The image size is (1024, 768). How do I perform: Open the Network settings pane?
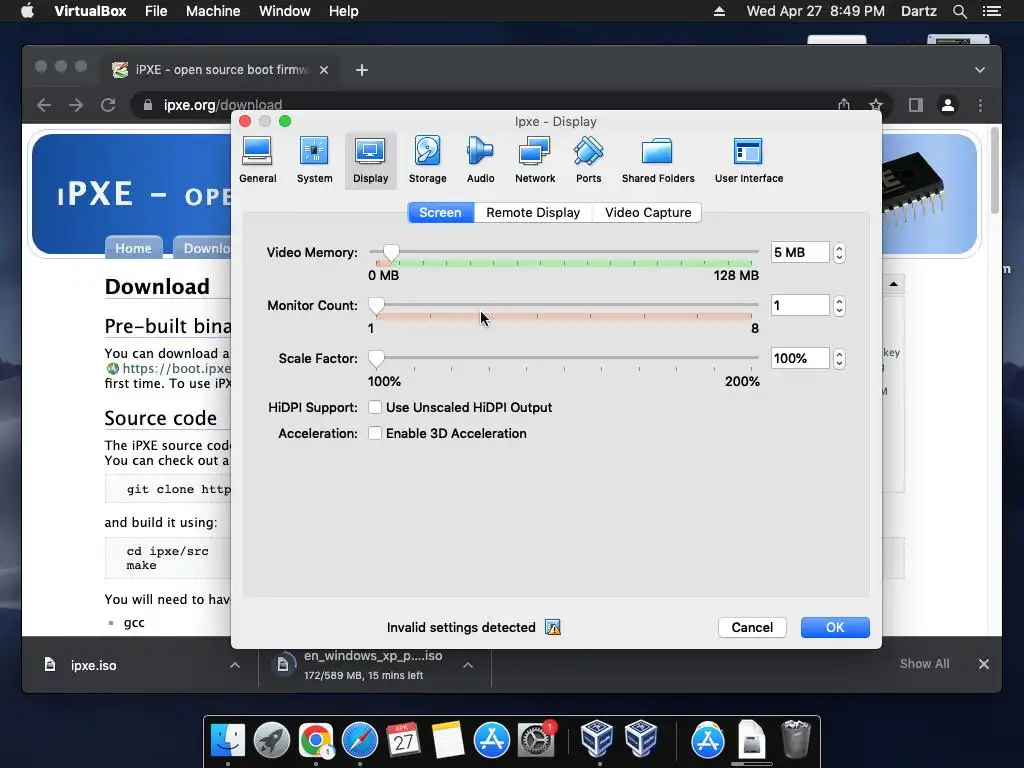coord(535,161)
